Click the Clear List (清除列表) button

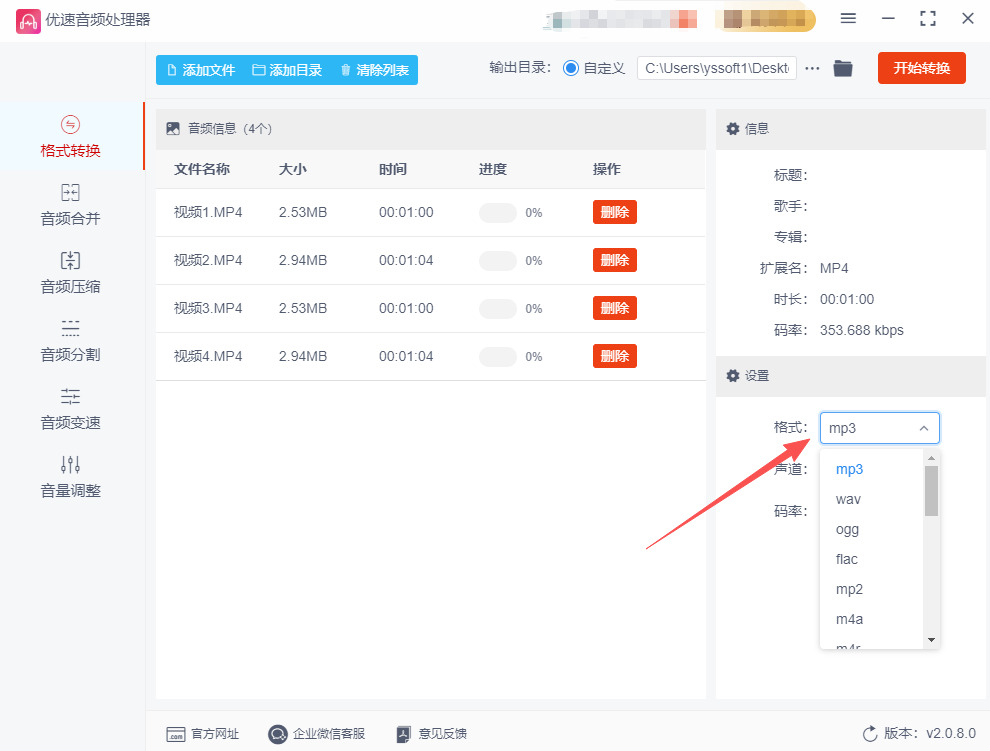click(x=374, y=70)
